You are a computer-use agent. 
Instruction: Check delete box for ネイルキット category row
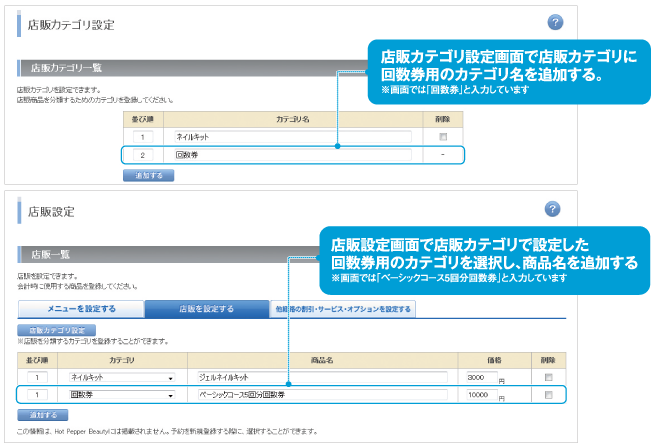[x=442, y=136]
